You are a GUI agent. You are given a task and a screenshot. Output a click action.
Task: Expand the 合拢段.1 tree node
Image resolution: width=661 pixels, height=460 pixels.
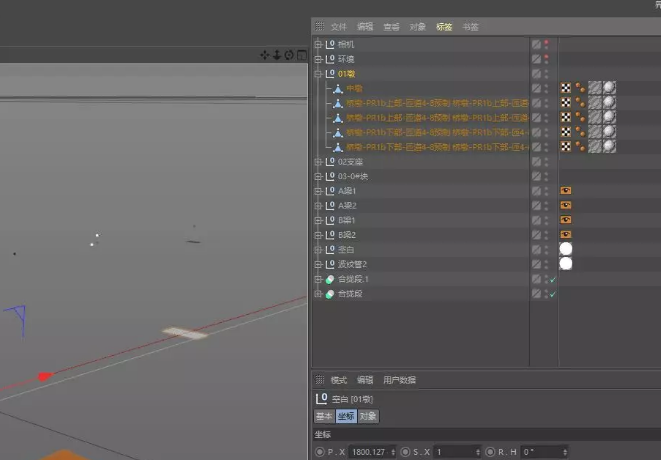(318, 279)
